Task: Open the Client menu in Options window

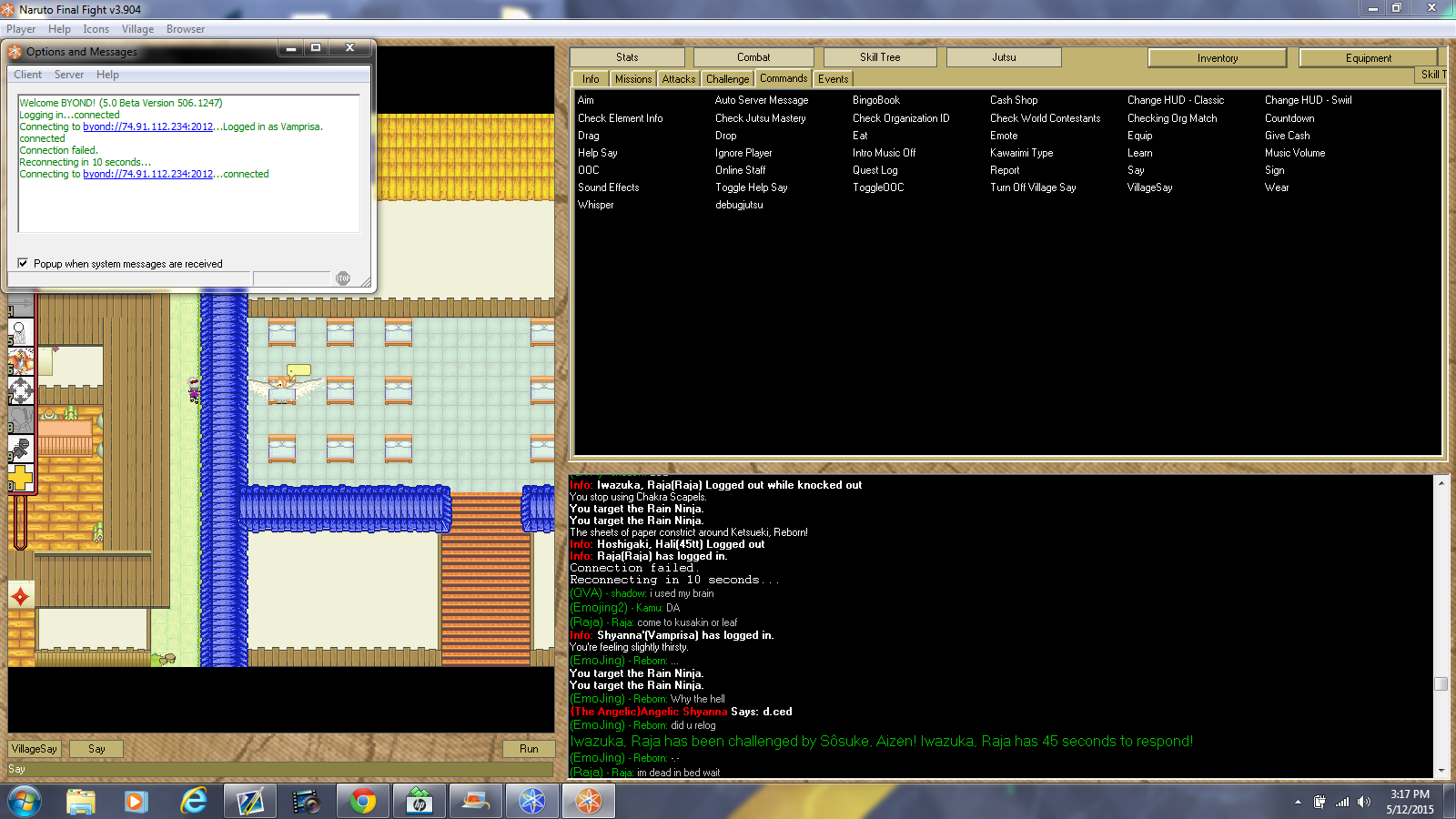Action: pyautogui.click(x=27, y=75)
